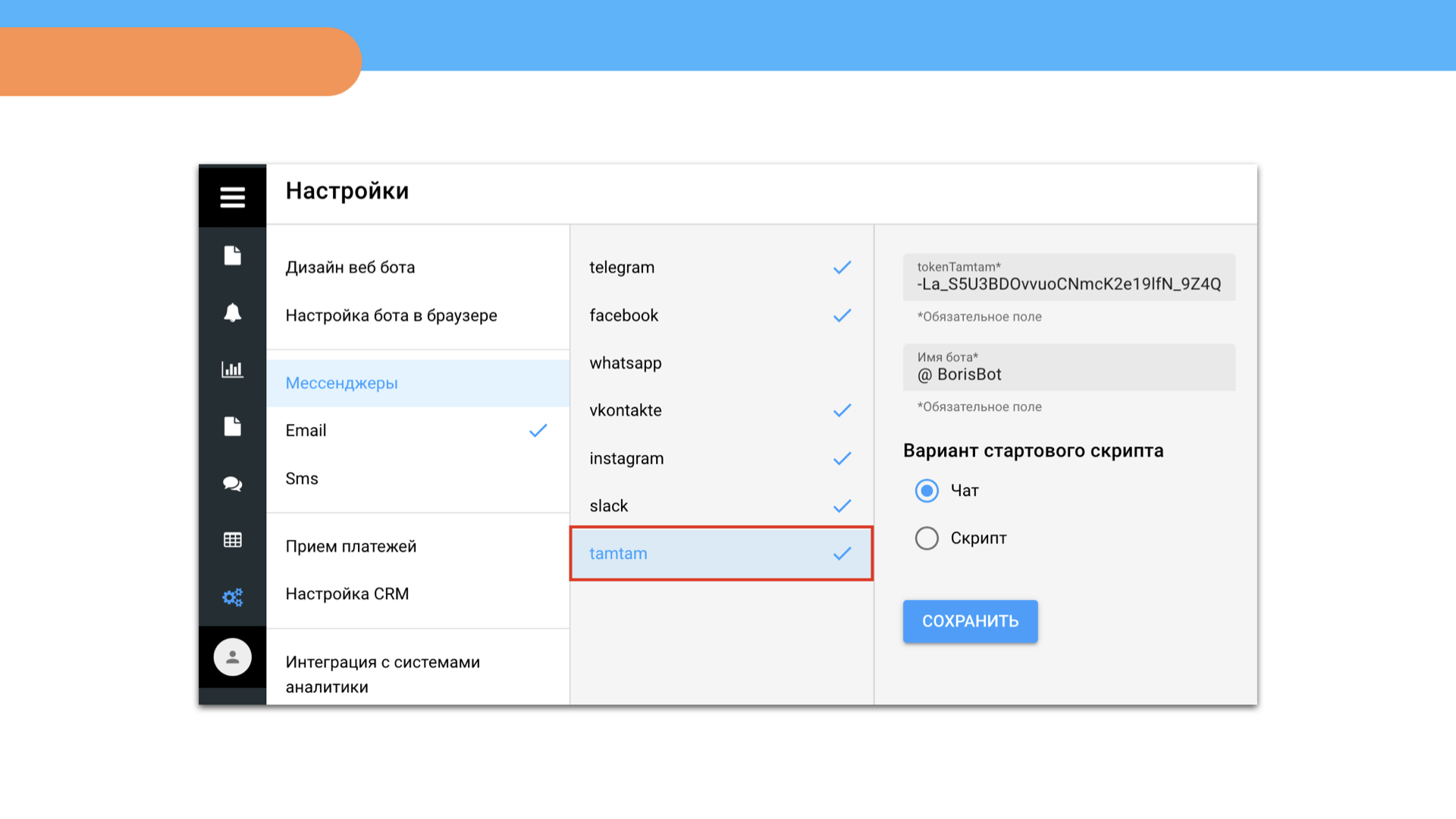Open Интеграция с системами аналитики
1456x819 pixels.
(x=418, y=674)
